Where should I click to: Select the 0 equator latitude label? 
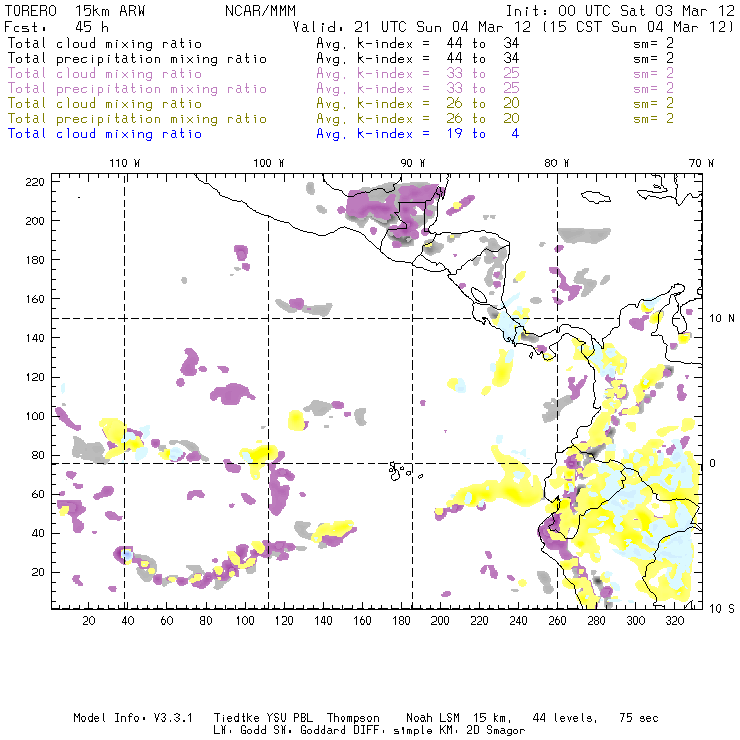tap(713, 463)
